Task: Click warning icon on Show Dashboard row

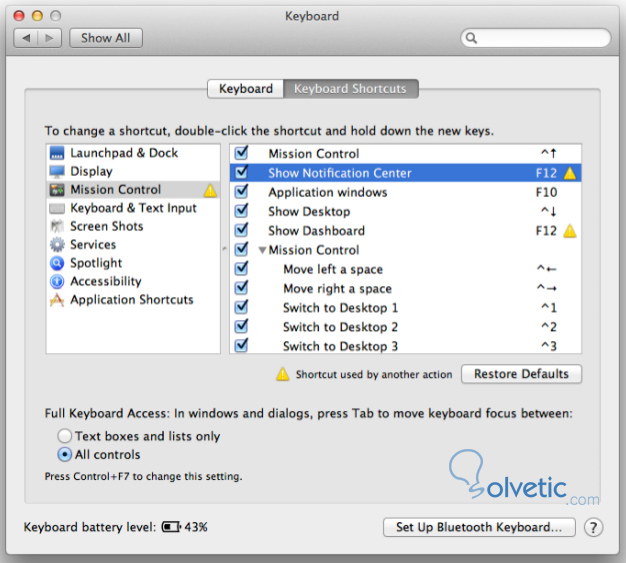Action: tap(570, 231)
